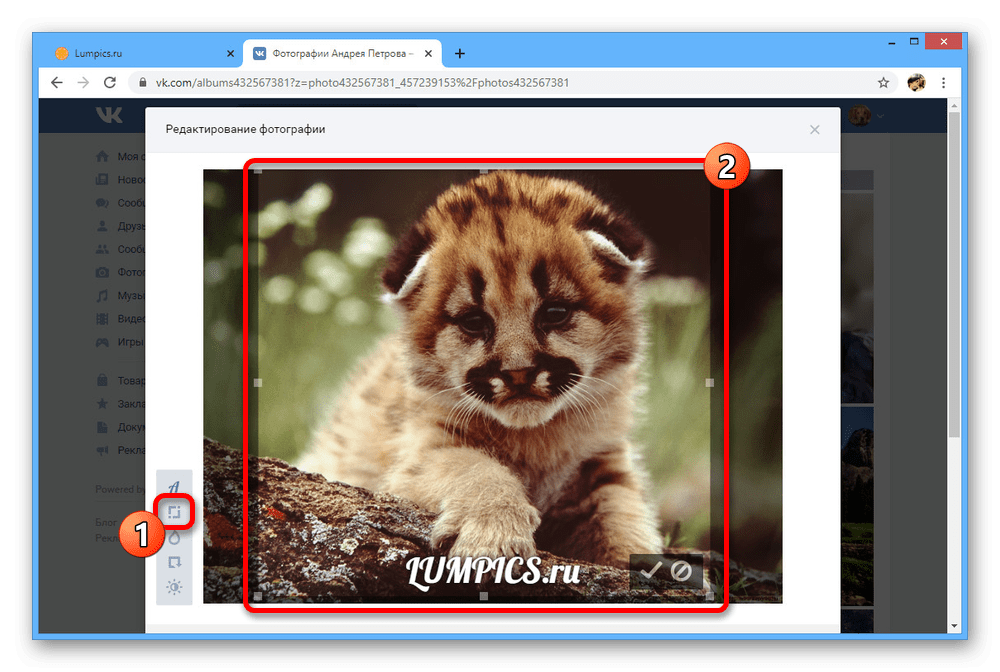Go forward in the browser
1000x672 pixels.
[x=84, y=82]
